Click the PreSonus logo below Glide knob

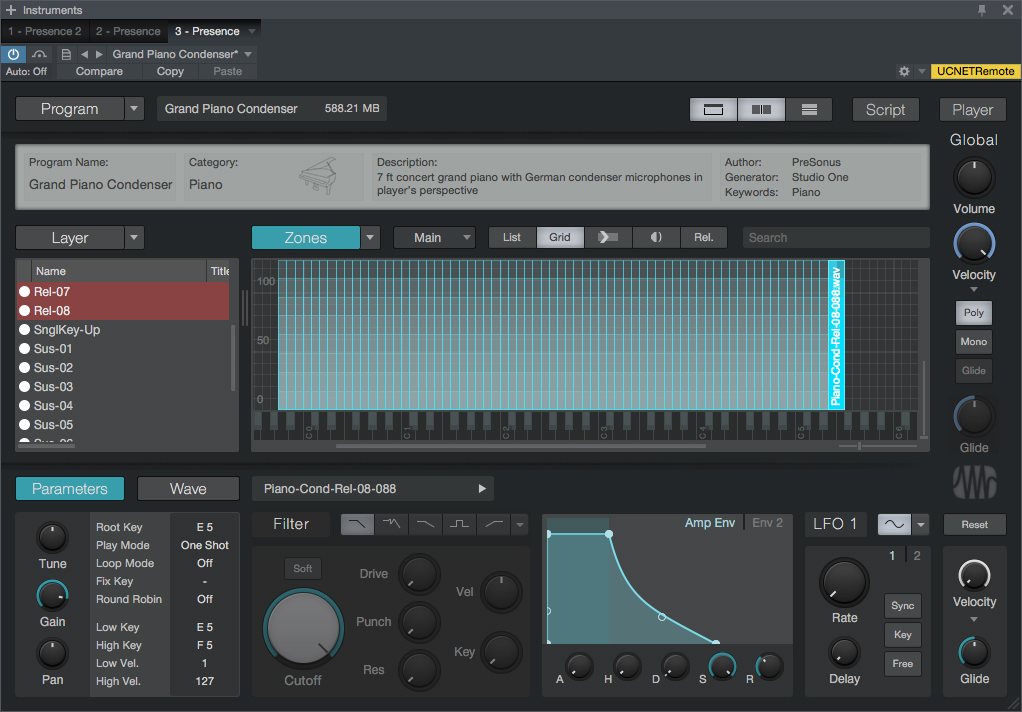coord(973,482)
